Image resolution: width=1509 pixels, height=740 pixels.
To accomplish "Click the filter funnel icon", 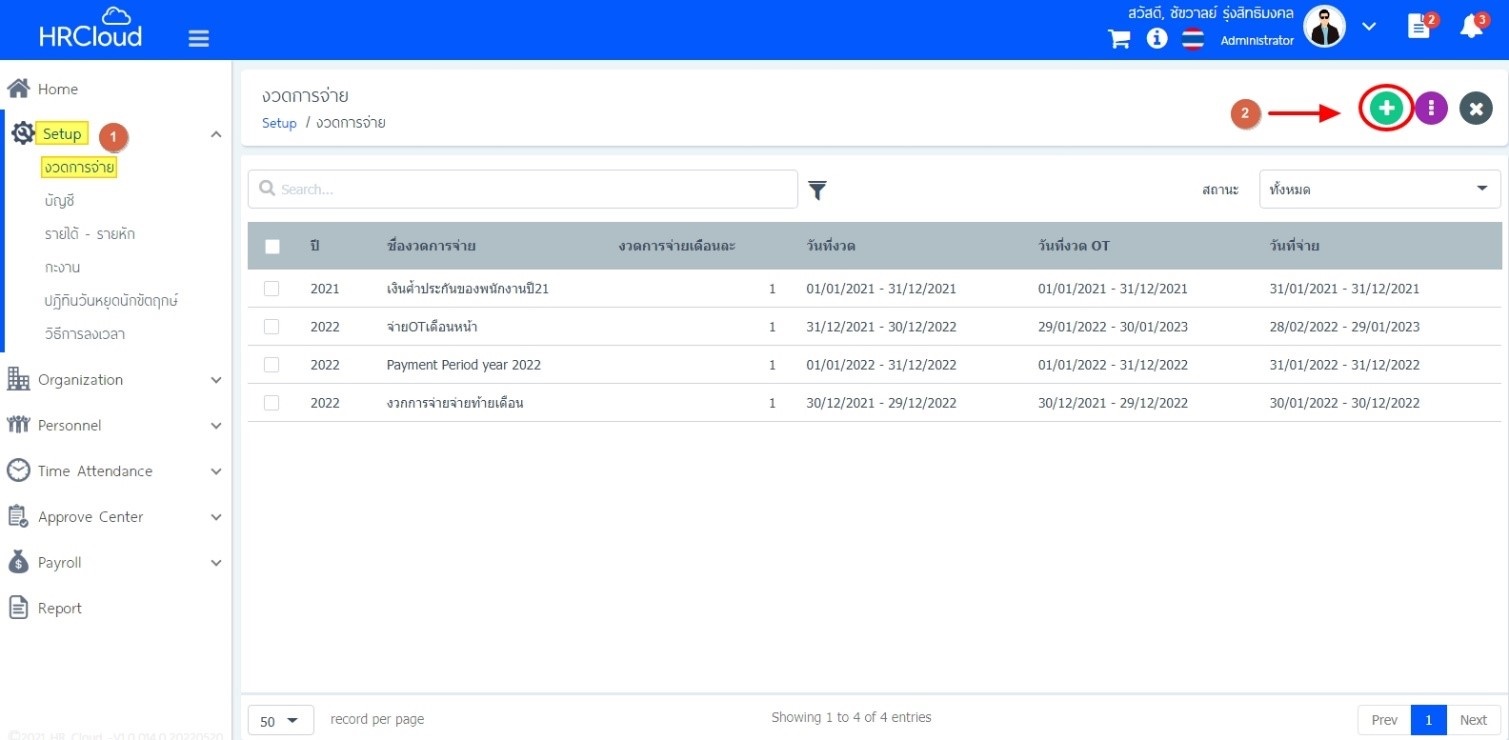I will coord(817,190).
